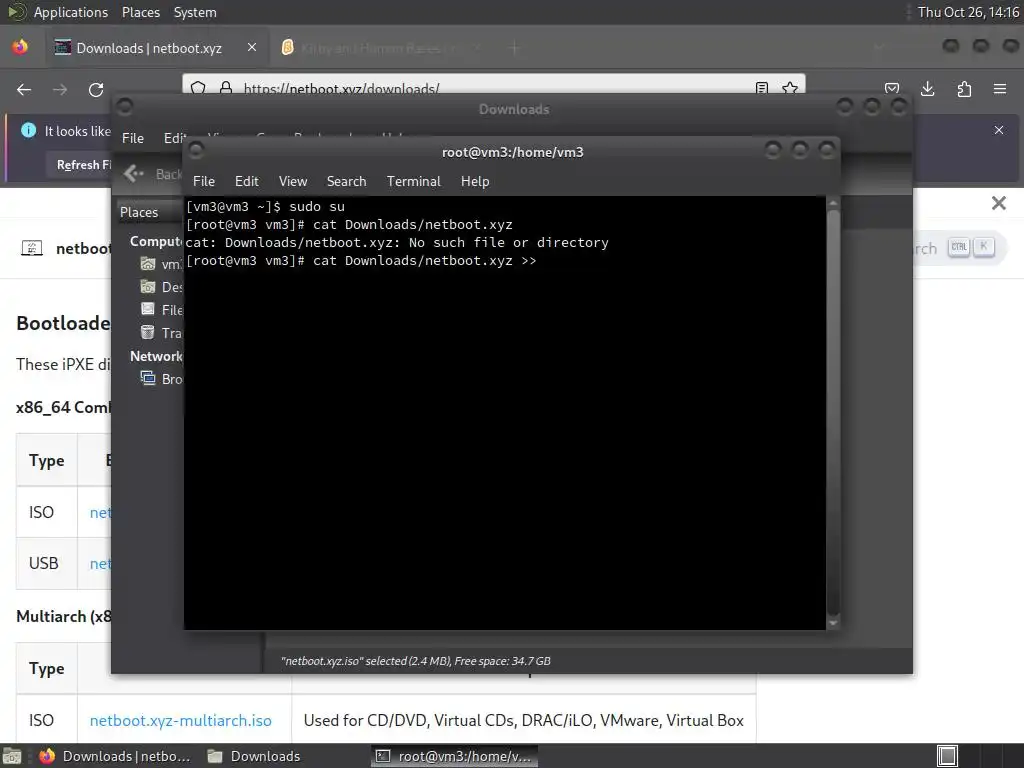Click the ISO row link in x86_64 table

tap(100, 513)
